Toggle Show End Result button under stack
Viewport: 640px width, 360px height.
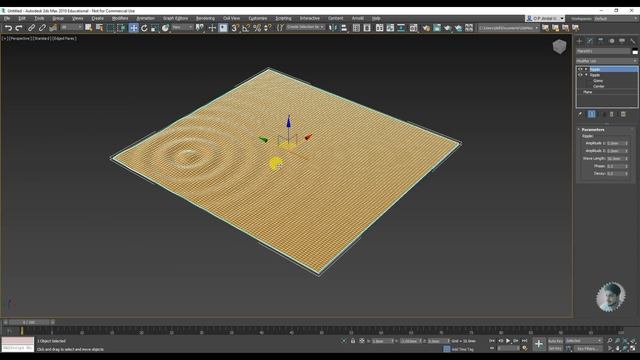[591, 114]
